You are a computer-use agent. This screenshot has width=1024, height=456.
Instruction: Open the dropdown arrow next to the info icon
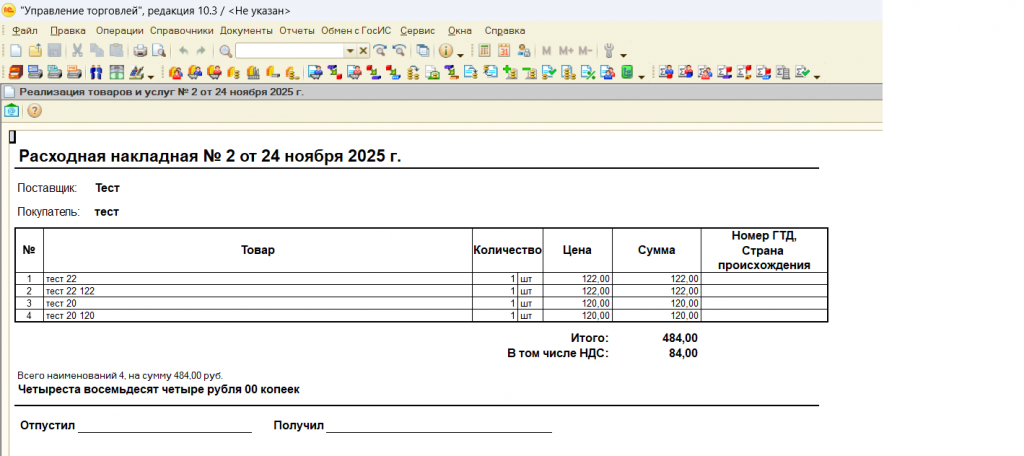tap(460, 54)
